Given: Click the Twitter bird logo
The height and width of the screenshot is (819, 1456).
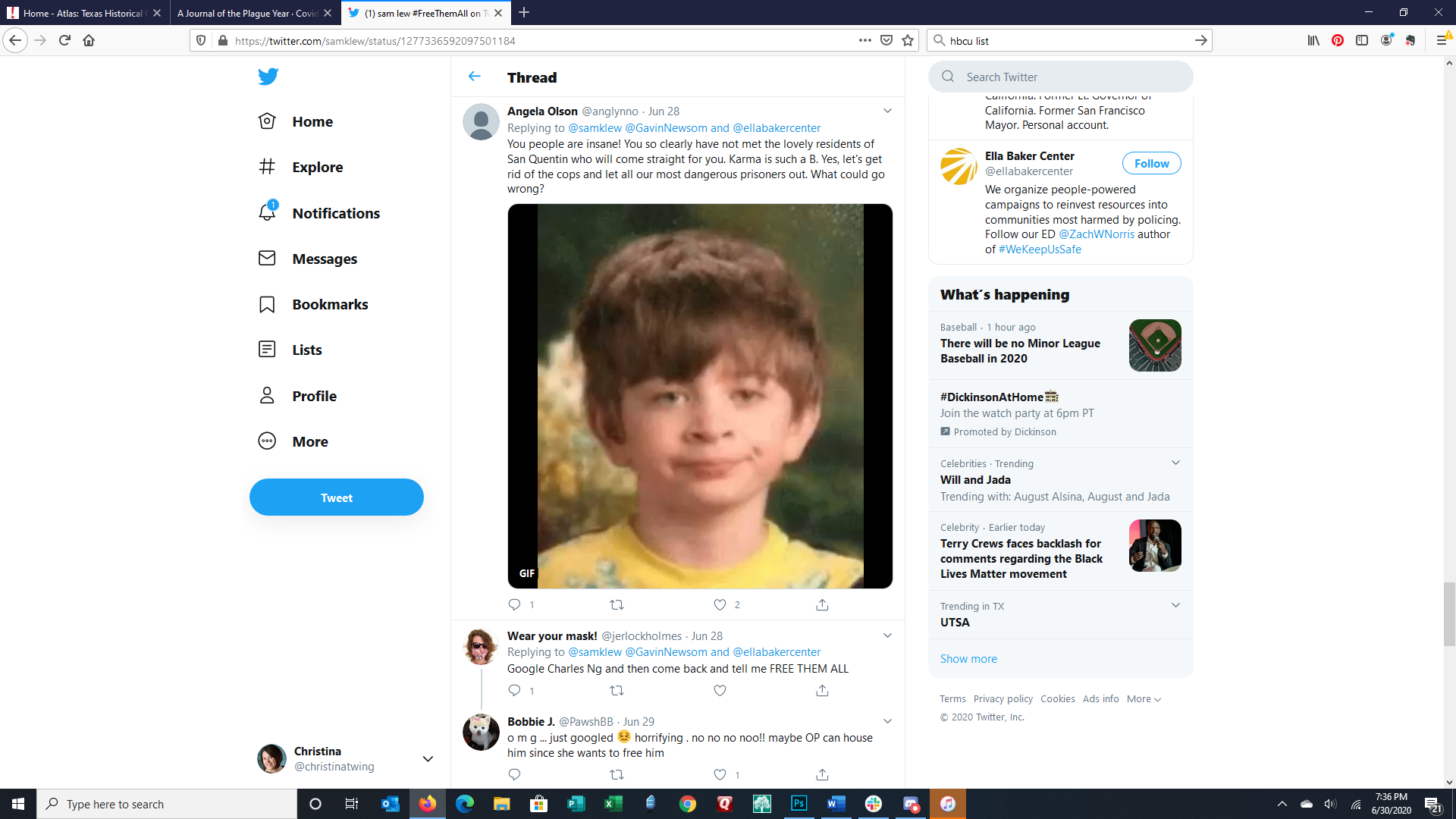Looking at the screenshot, I should (268, 77).
